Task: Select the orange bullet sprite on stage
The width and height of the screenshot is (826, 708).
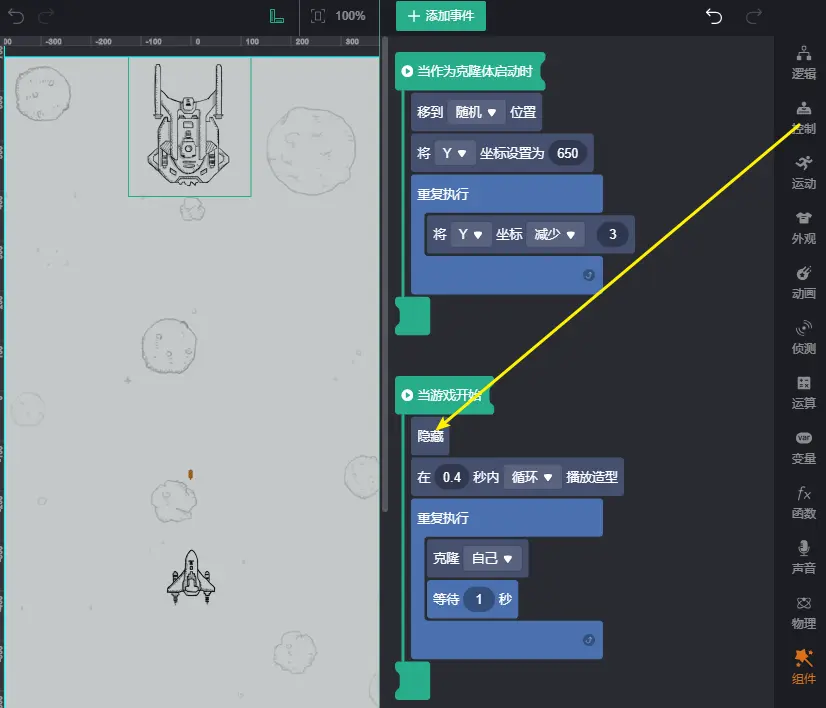Action: point(191,474)
